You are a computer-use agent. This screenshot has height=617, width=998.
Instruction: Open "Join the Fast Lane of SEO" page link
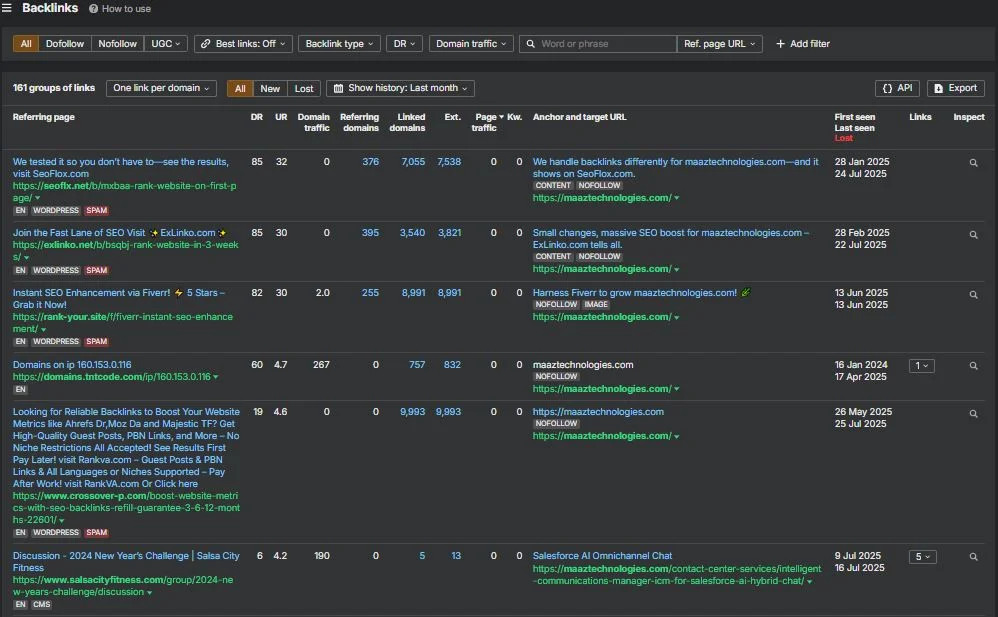(x=120, y=233)
